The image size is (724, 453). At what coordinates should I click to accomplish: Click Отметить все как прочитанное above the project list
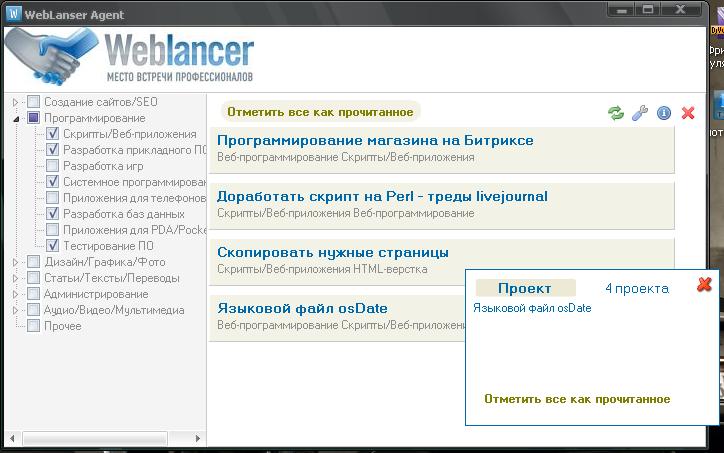tap(320, 112)
